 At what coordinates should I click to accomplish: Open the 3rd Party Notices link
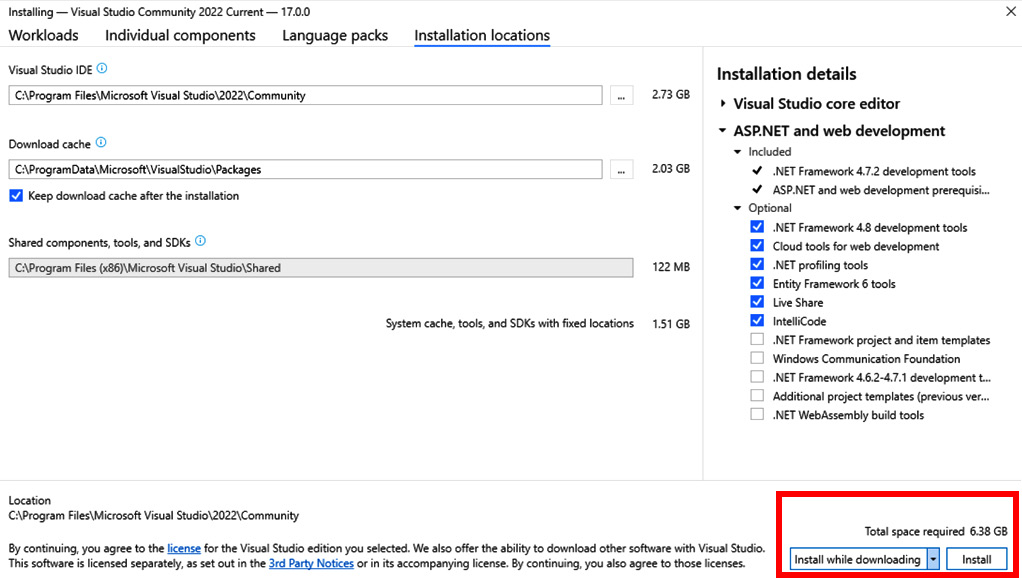[x=312, y=563]
